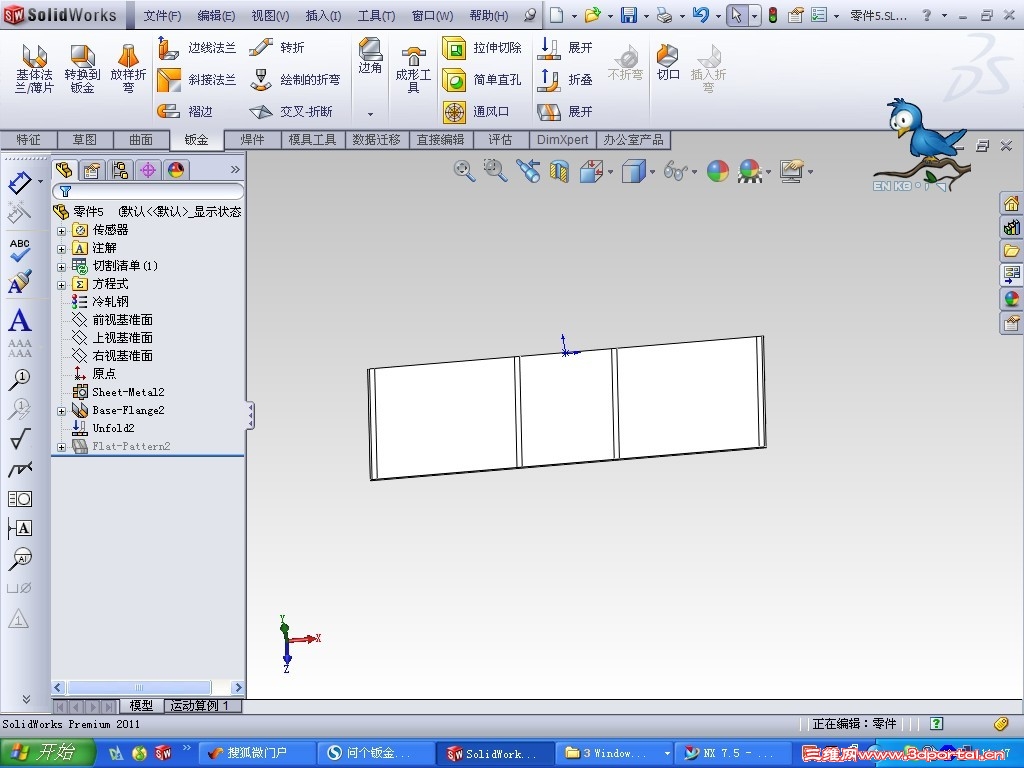Expand the Base-Flange2 feature node
The width and height of the screenshot is (1024, 768).
(x=61, y=411)
